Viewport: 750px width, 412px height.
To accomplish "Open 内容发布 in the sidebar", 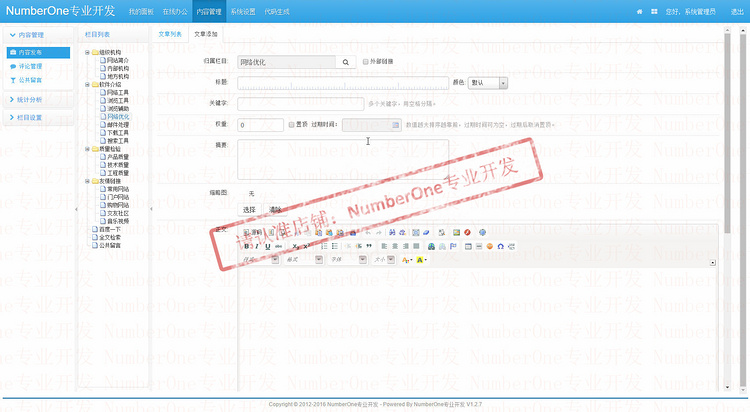I will click(38, 52).
